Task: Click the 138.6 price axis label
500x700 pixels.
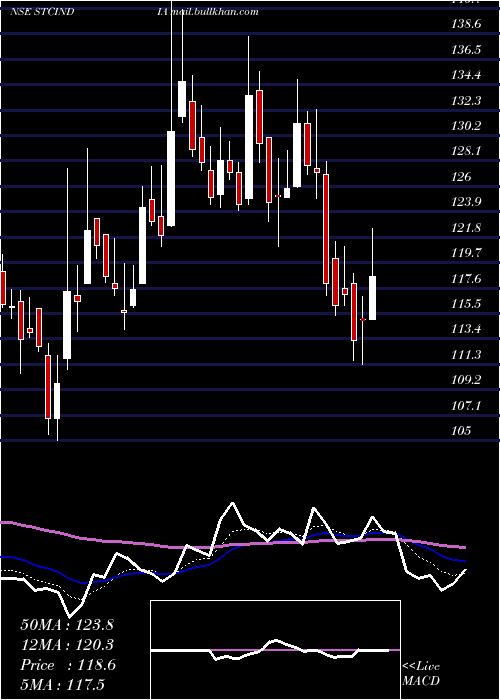Action: (467, 24)
